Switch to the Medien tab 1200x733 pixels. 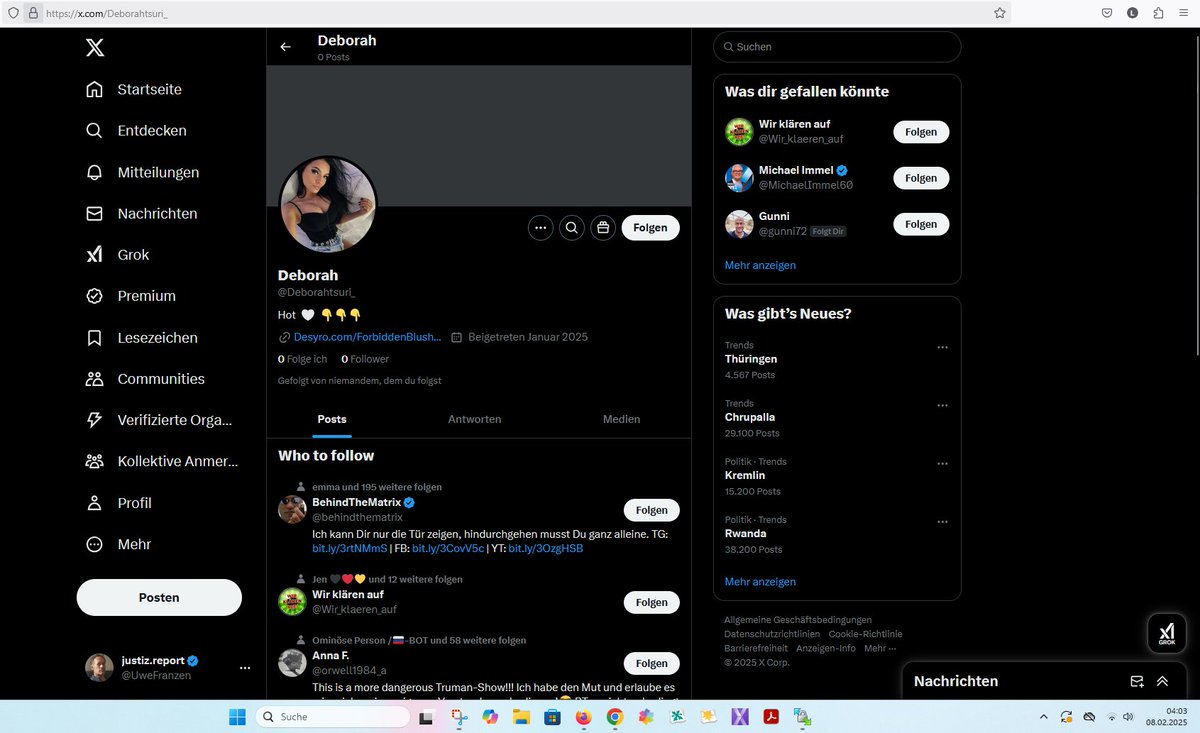tap(621, 419)
